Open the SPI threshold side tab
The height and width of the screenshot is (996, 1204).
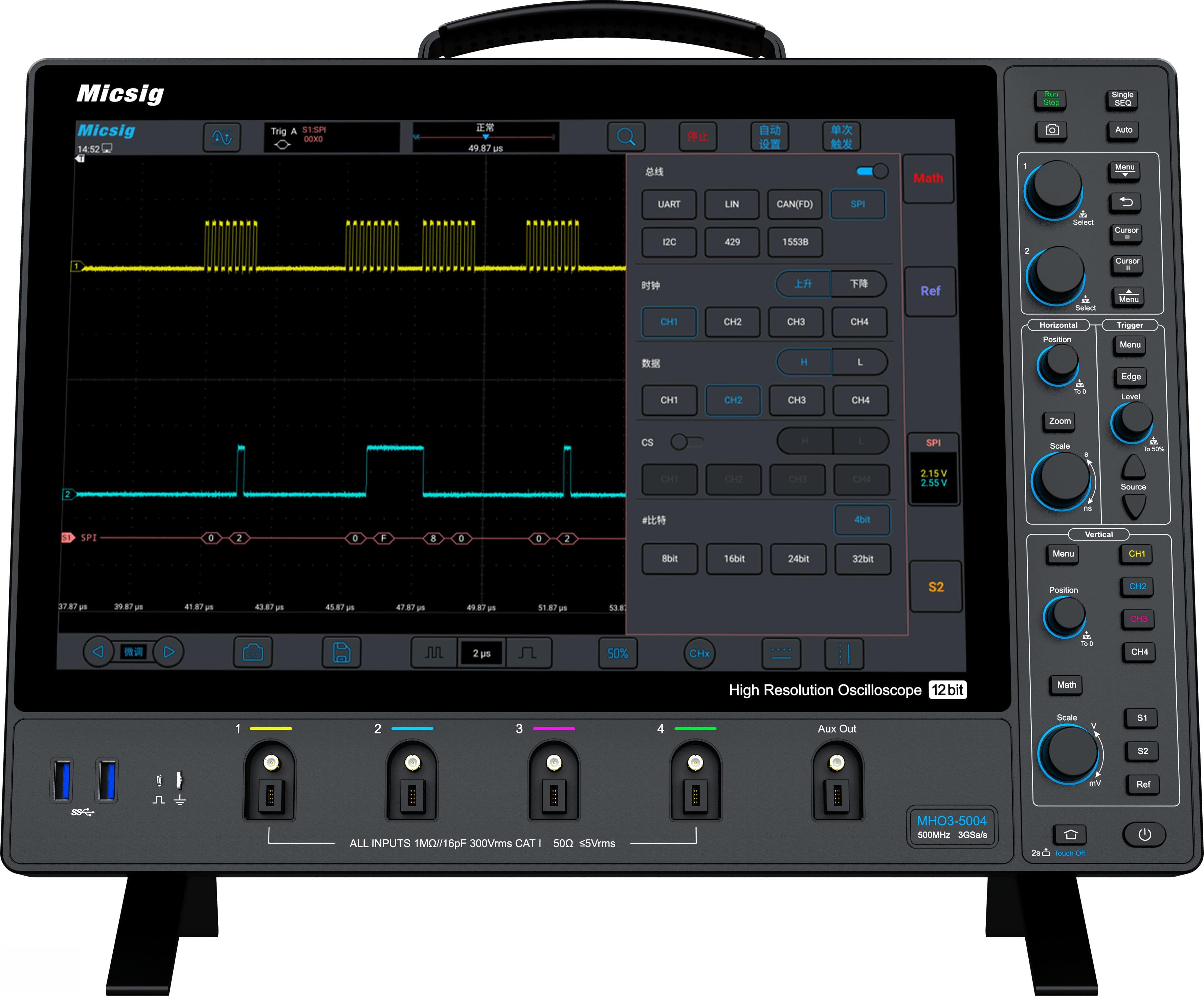pyautogui.click(x=933, y=469)
